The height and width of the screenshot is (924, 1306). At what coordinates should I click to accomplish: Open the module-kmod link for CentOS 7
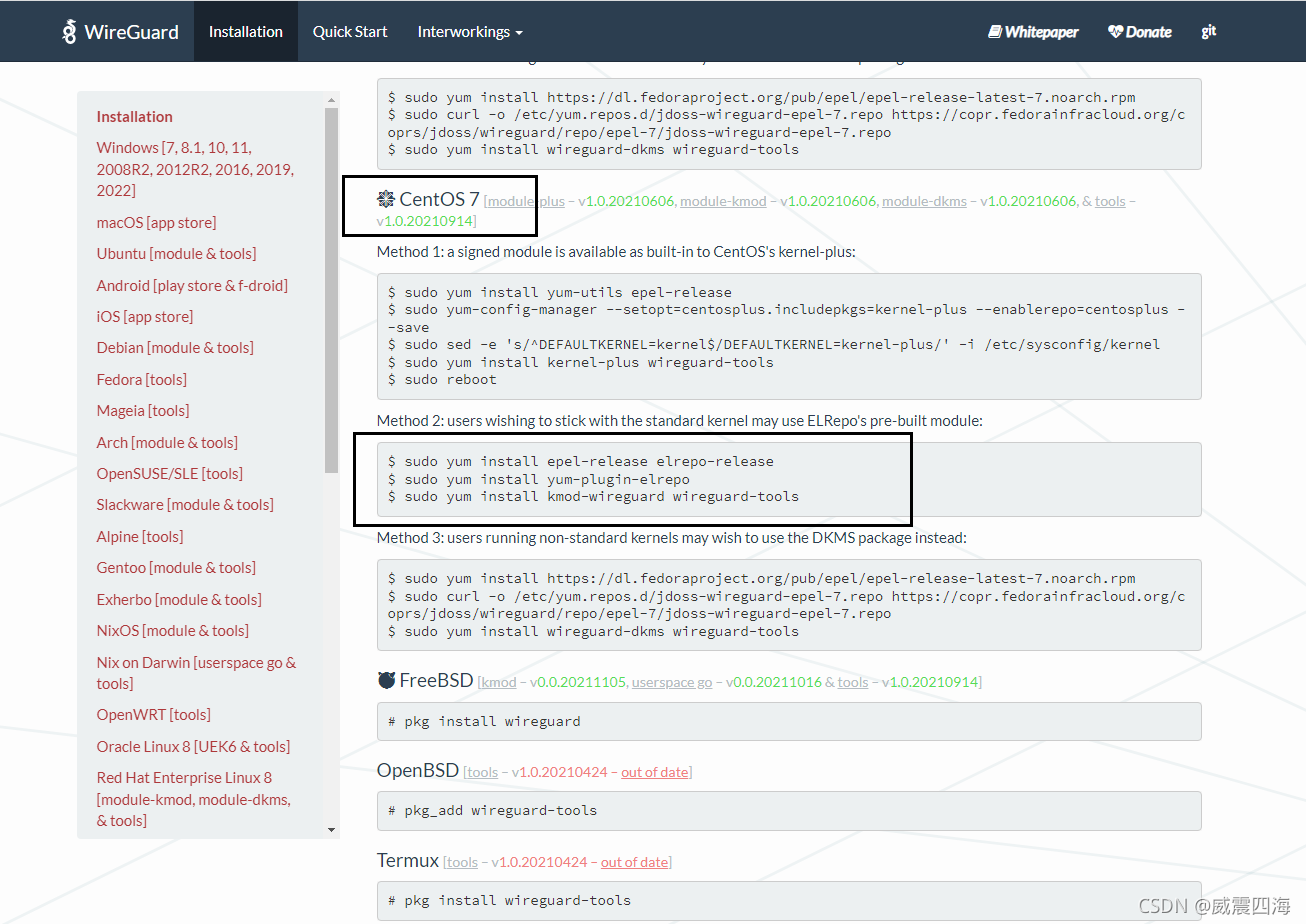click(723, 200)
